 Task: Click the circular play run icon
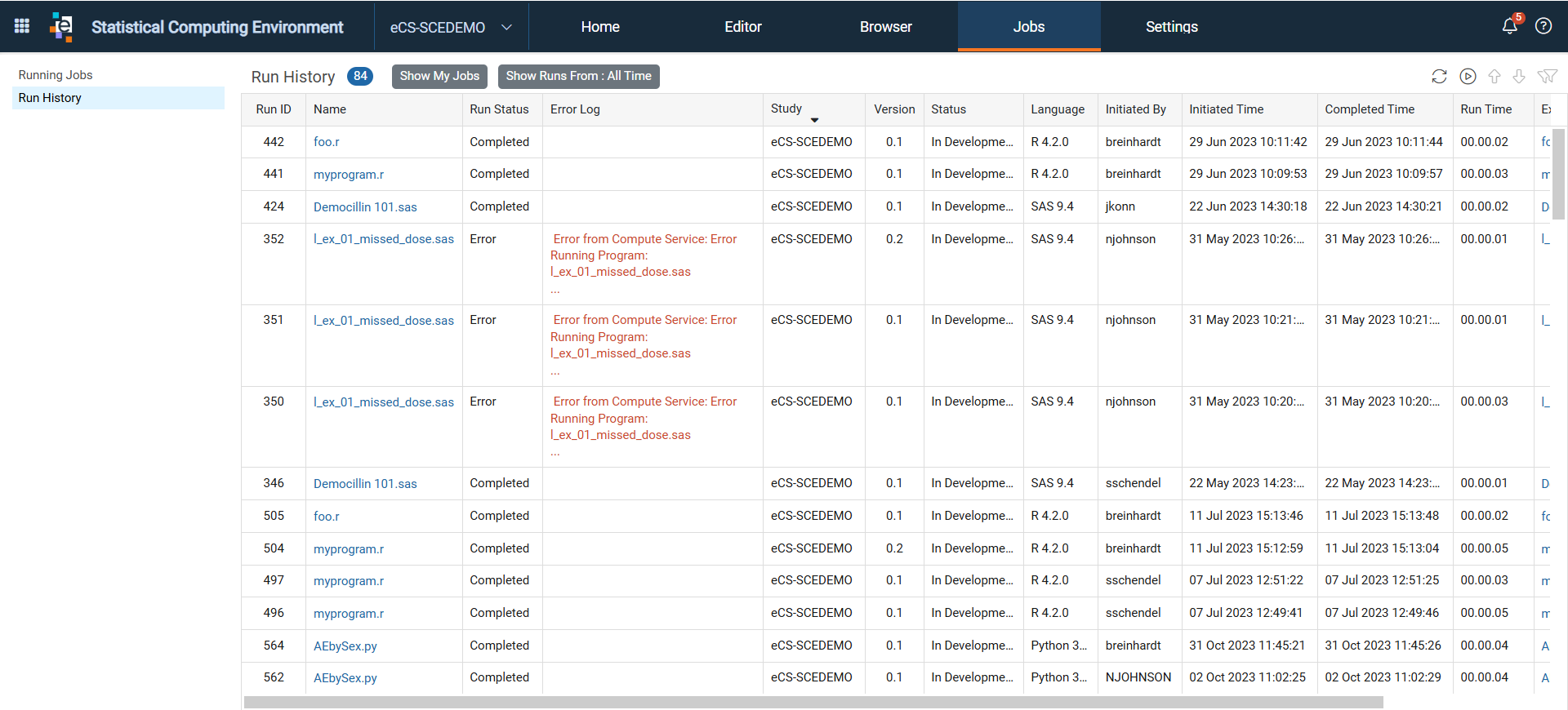click(1468, 76)
